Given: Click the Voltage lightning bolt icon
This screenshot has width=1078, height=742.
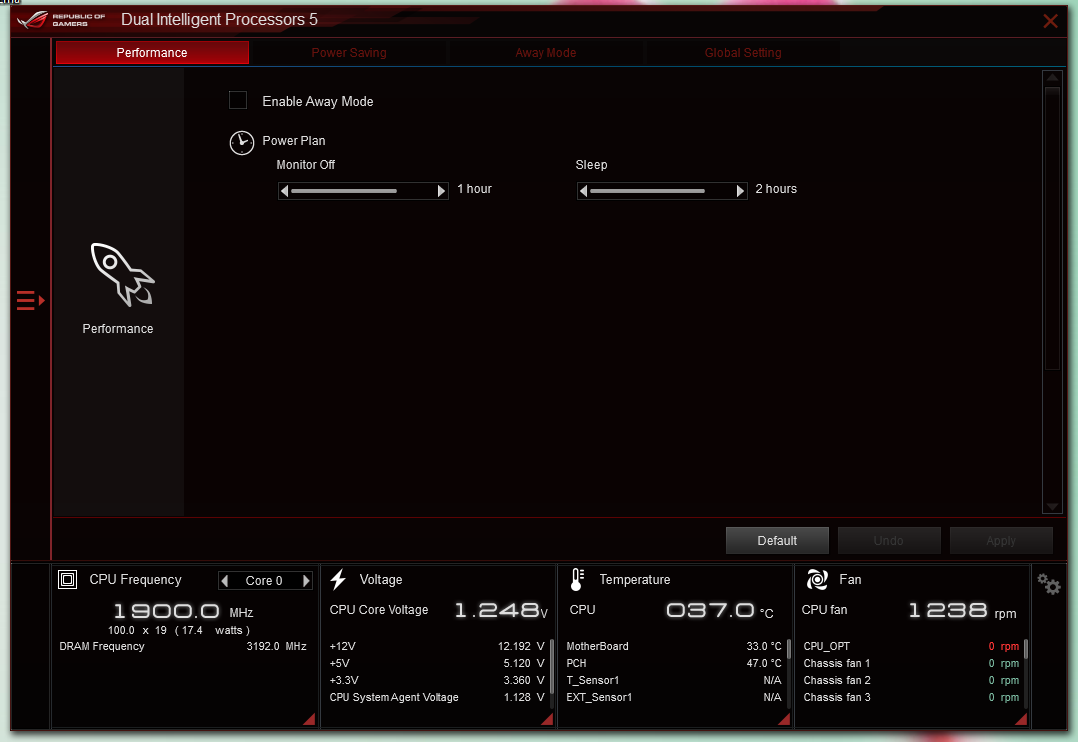Looking at the screenshot, I should pyautogui.click(x=338, y=580).
